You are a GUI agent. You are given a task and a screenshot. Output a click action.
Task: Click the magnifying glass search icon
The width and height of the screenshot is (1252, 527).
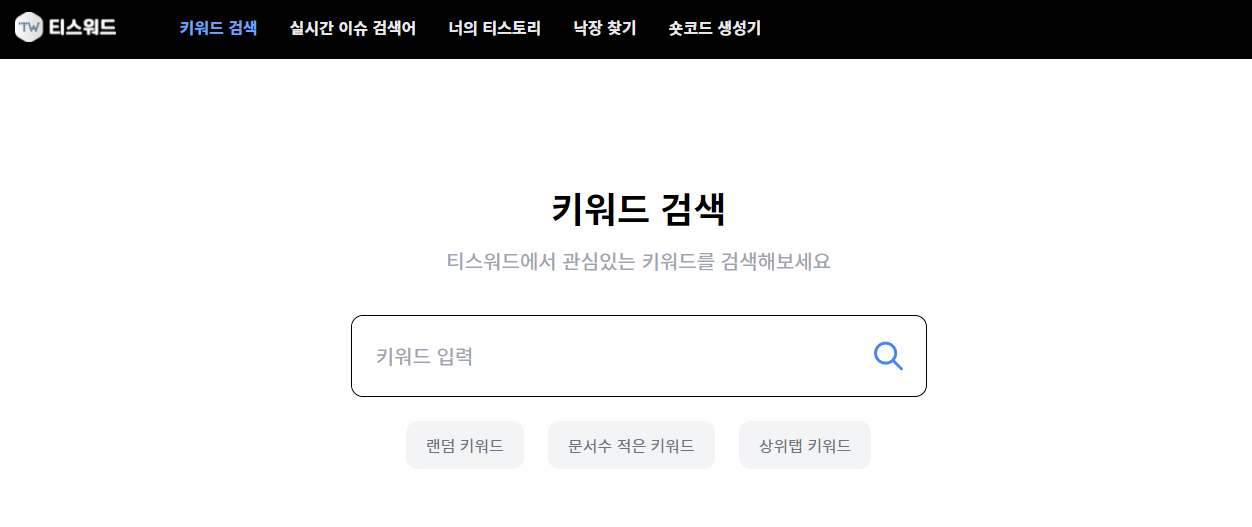tap(888, 356)
